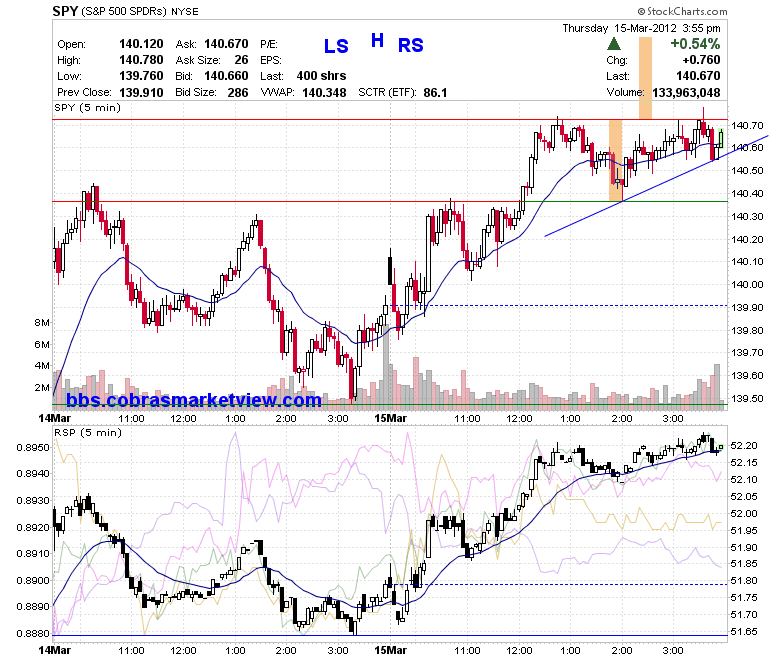The width and height of the screenshot is (780, 659).
Task: Click the blue LS annotation label
Action: [336, 46]
